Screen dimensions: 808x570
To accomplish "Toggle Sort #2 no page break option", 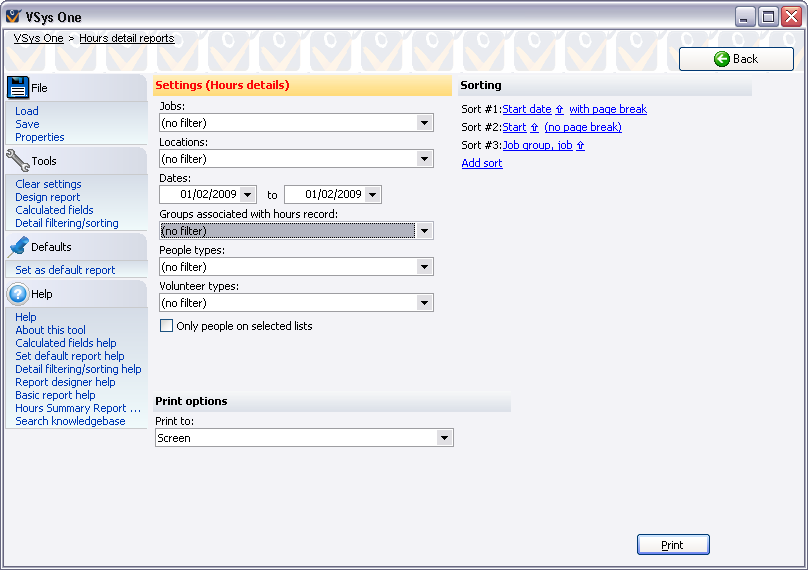I will pos(583,128).
